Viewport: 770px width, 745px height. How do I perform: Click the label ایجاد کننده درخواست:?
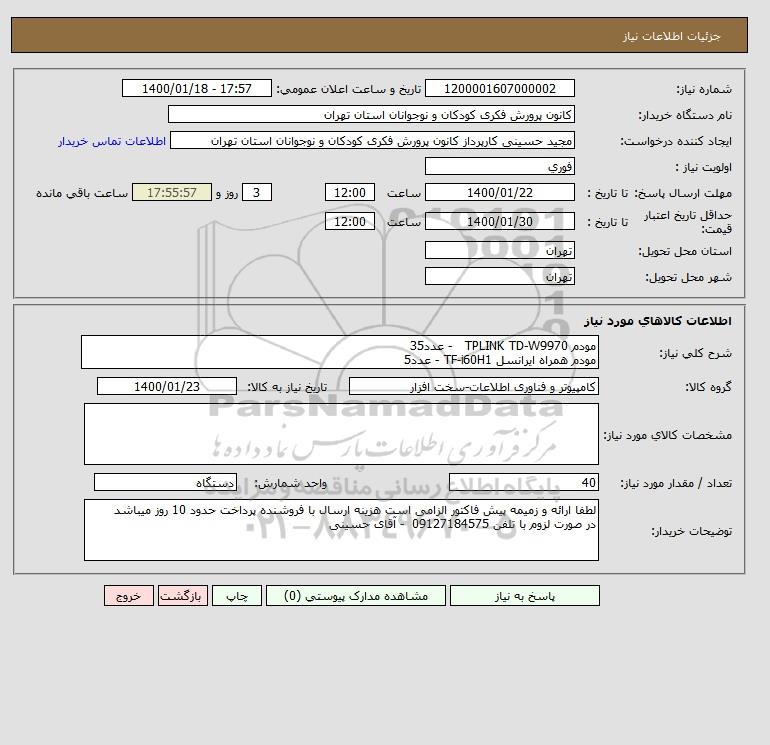pyautogui.click(x=676, y=141)
